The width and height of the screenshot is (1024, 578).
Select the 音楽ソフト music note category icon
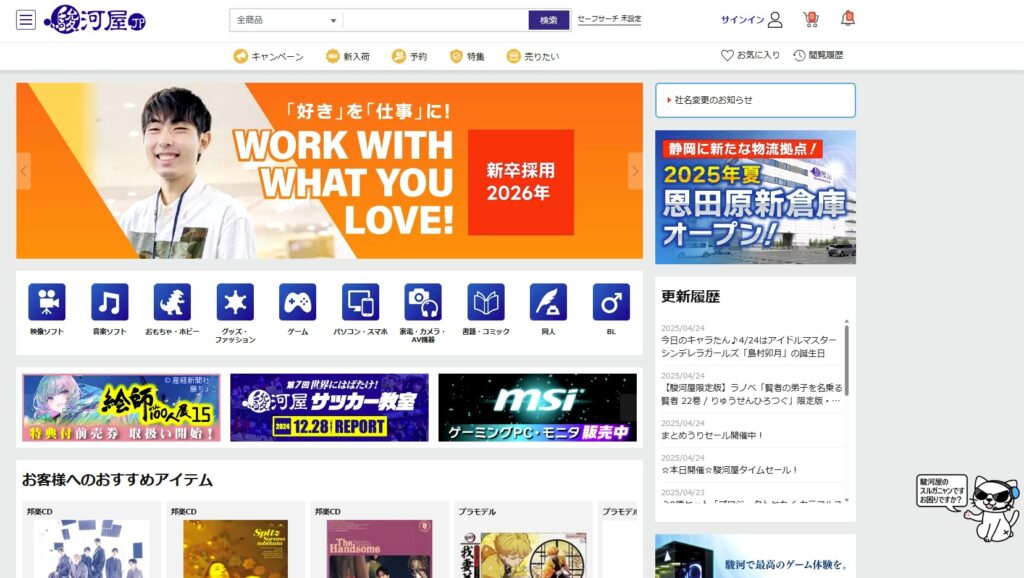pos(110,302)
